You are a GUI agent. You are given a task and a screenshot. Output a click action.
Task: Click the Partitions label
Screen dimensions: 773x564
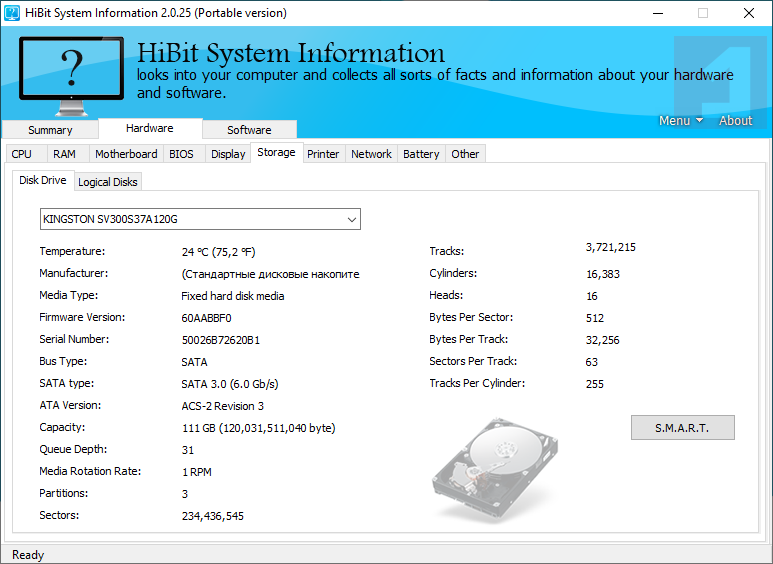(64, 493)
